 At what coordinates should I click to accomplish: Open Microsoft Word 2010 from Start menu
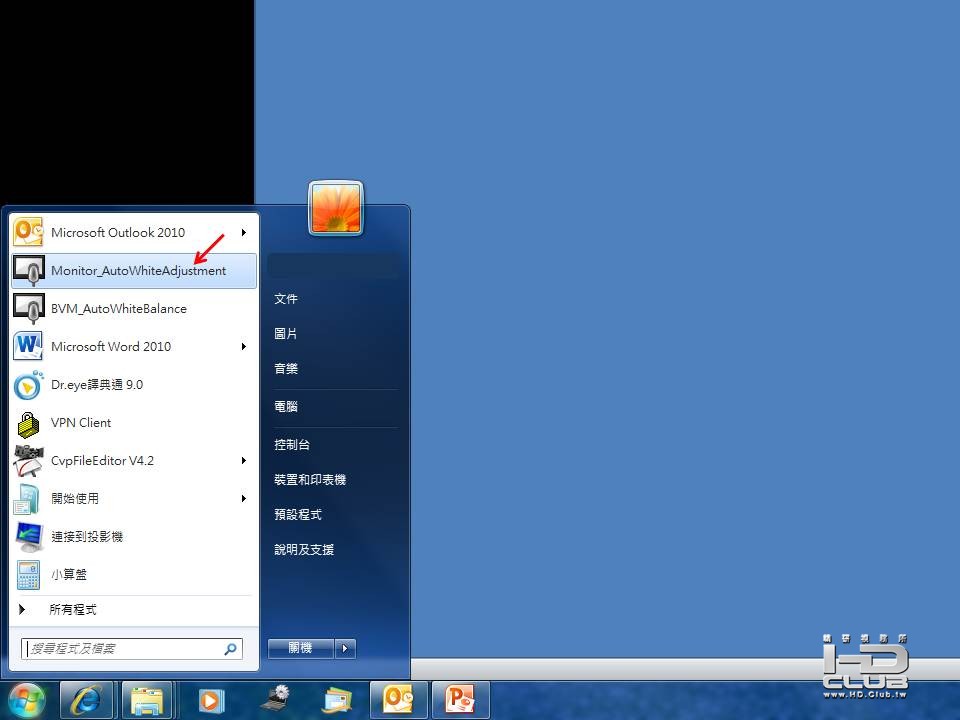tap(134, 347)
